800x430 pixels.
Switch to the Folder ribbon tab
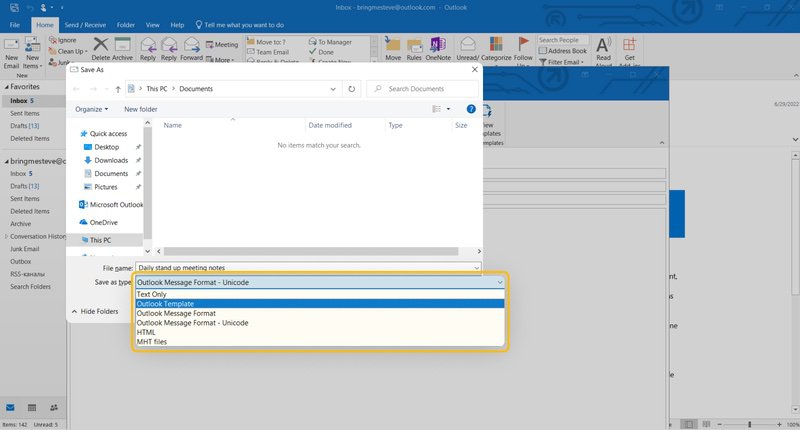(126, 25)
